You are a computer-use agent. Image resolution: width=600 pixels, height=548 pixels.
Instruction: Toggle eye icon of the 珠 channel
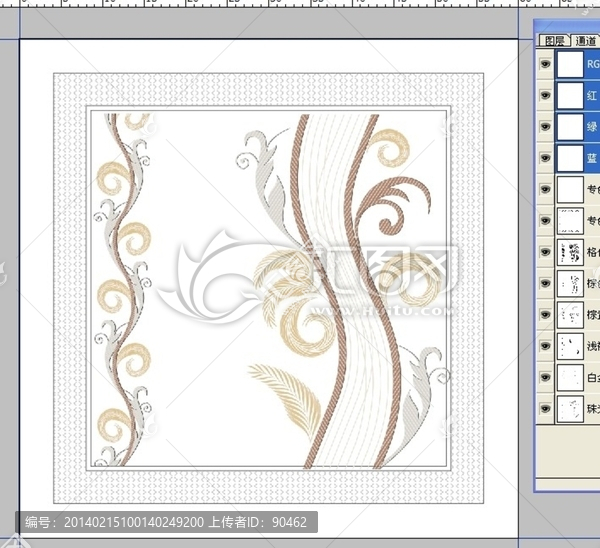point(545,409)
